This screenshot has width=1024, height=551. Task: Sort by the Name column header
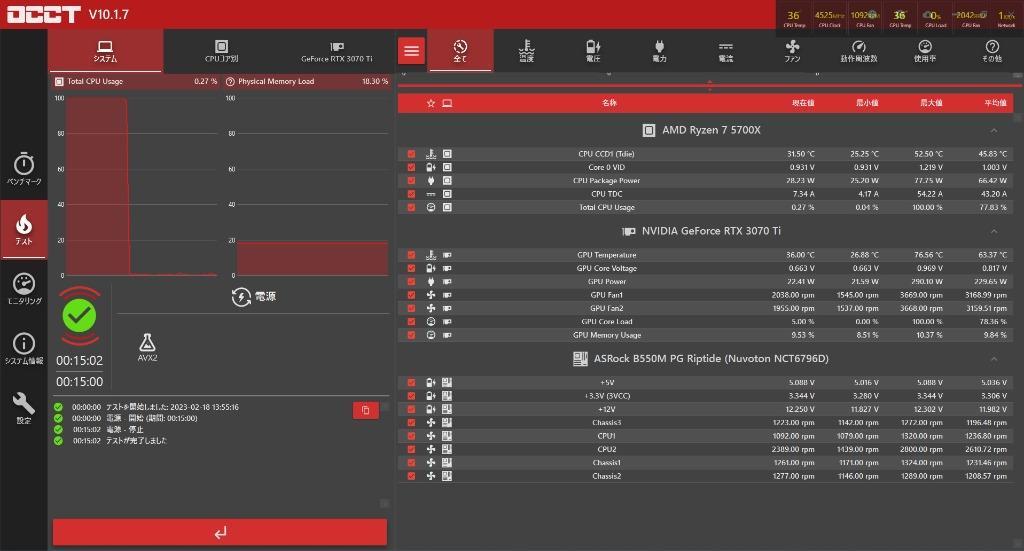coord(609,103)
